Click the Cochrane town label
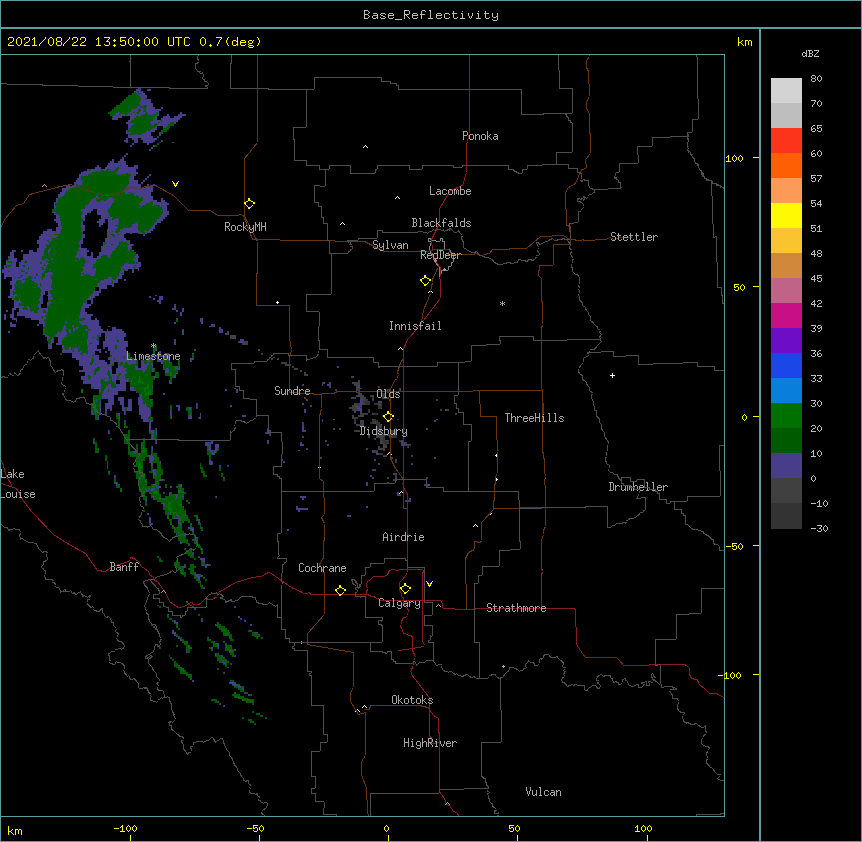The width and height of the screenshot is (862, 842). pyautogui.click(x=322, y=568)
